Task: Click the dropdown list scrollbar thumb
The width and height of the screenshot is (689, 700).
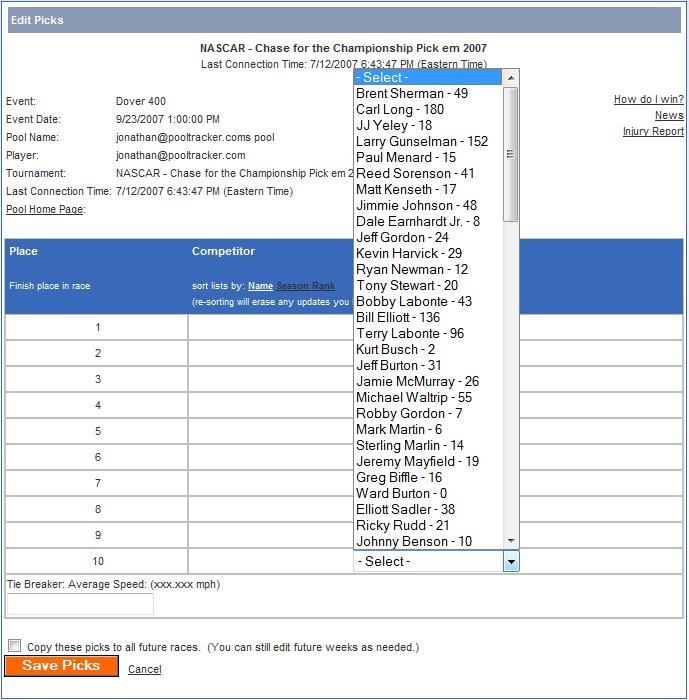Action: [x=510, y=154]
